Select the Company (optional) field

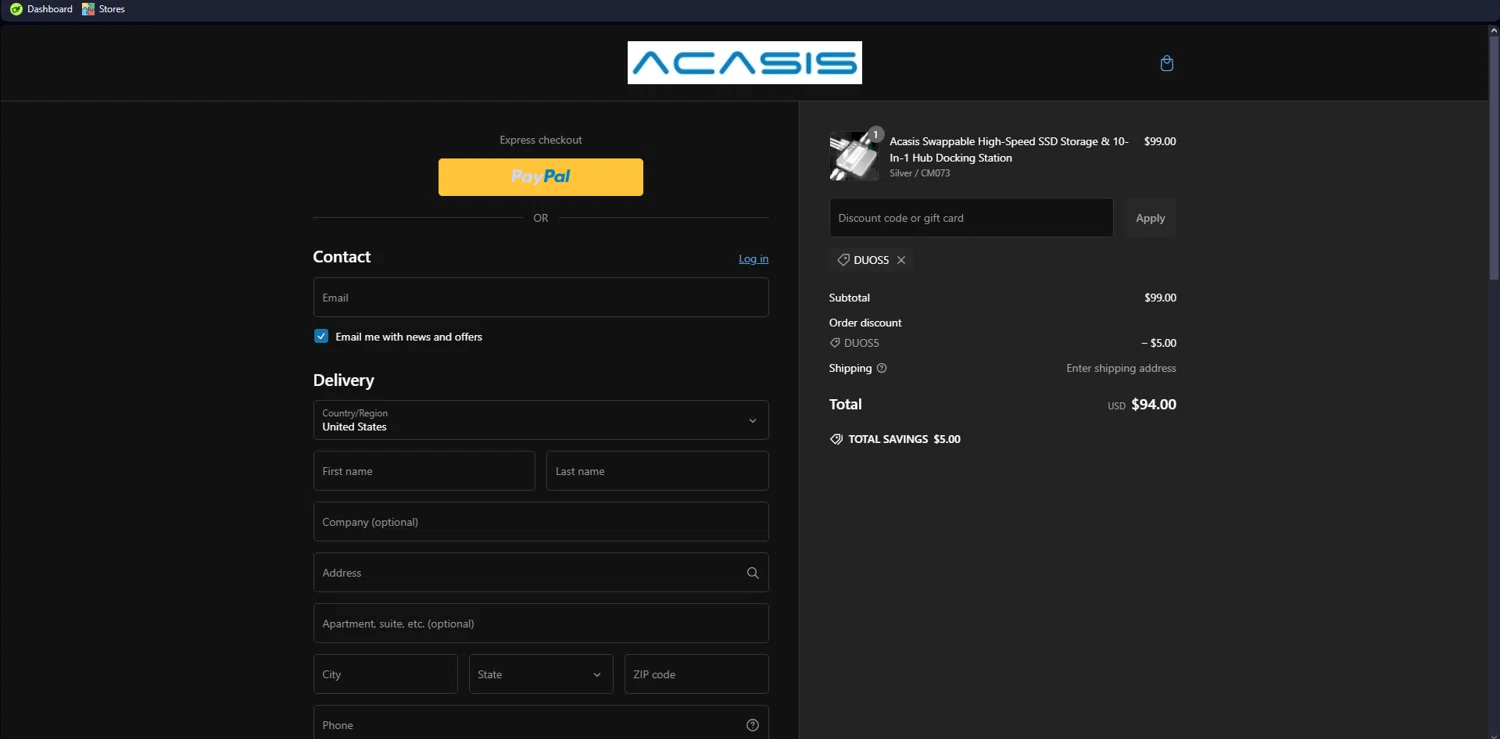pyautogui.click(x=540, y=522)
